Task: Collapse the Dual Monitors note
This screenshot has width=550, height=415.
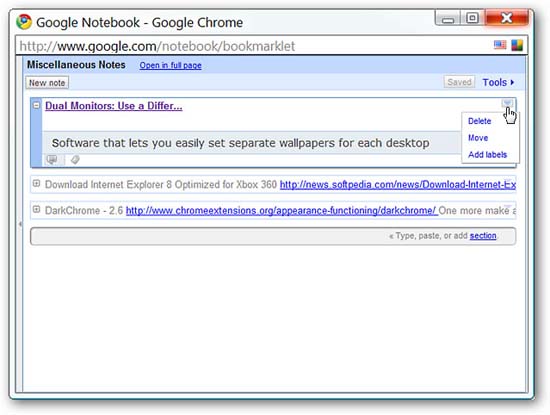Action: (36, 105)
